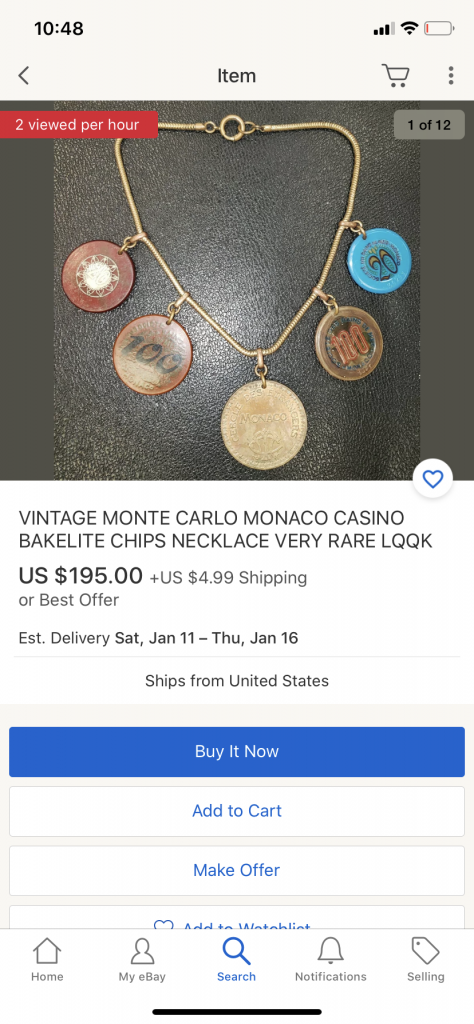Open the necklace product photo

[237, 291]
